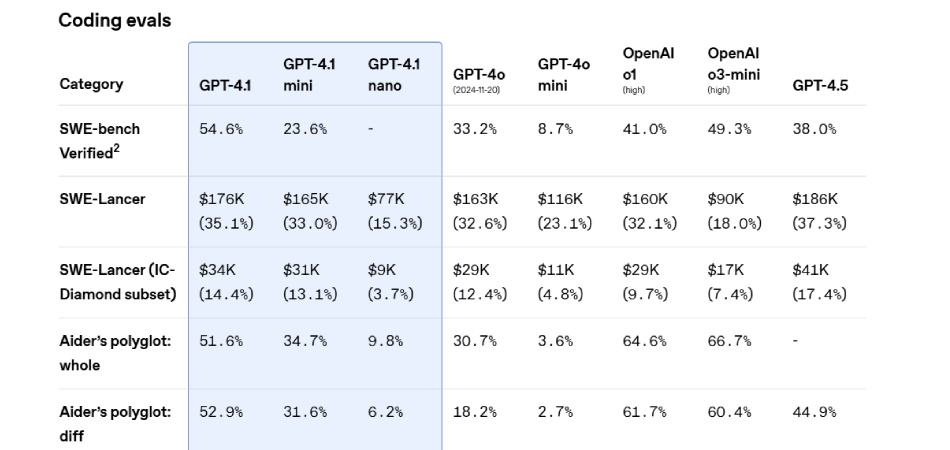Click the GPT-4.5 column header
Image resolution: width=950 pixels, height=450 pixels.
[820, 85]
